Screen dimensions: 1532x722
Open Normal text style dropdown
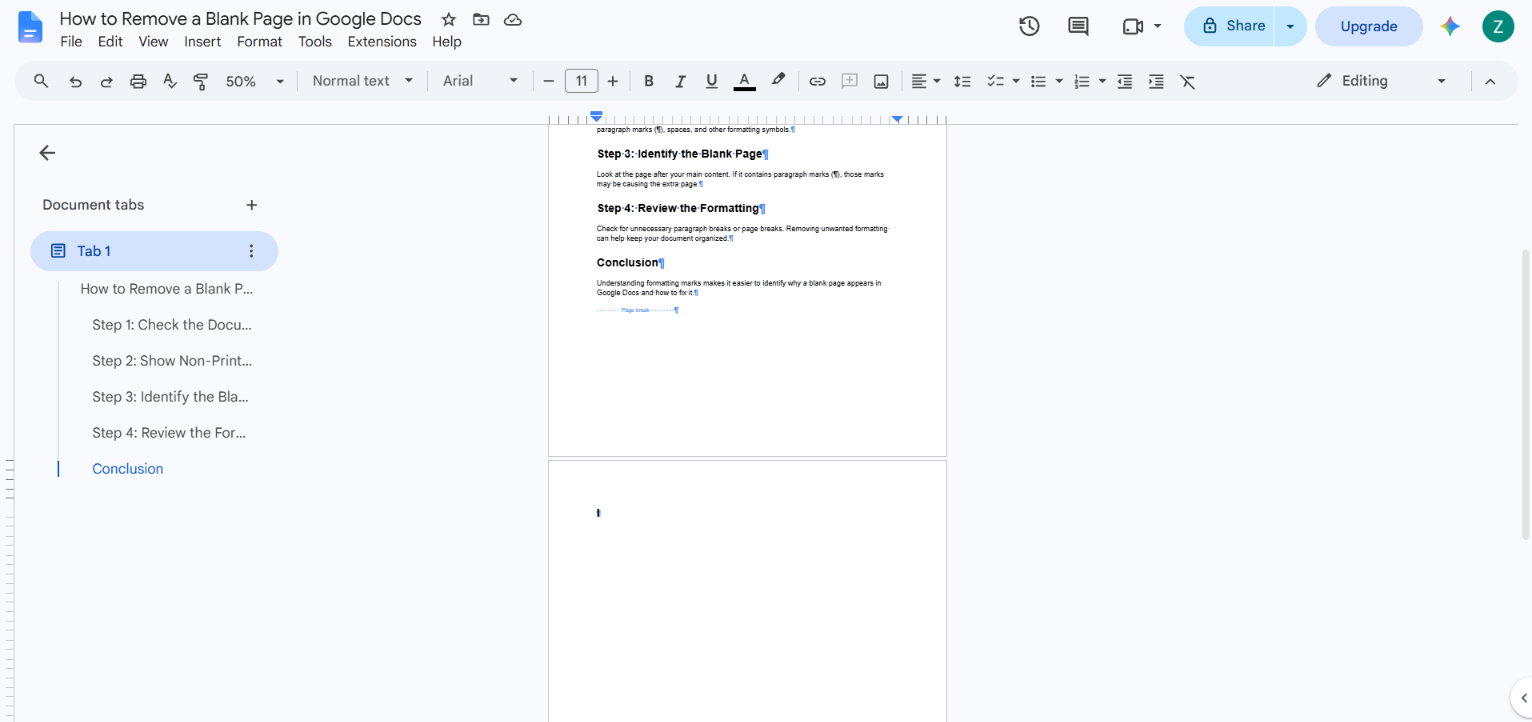click(x=362, y=81)
